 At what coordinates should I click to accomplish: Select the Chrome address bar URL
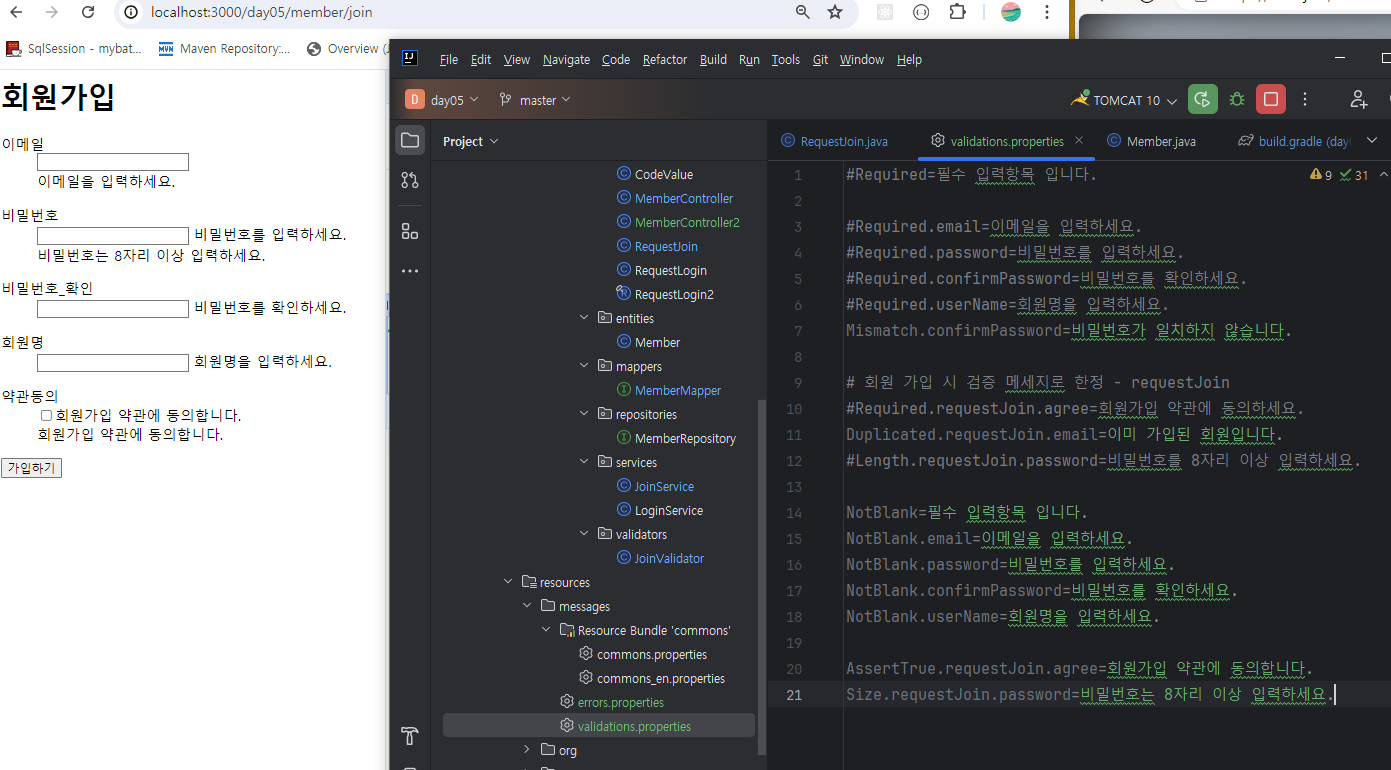(262, 12)
